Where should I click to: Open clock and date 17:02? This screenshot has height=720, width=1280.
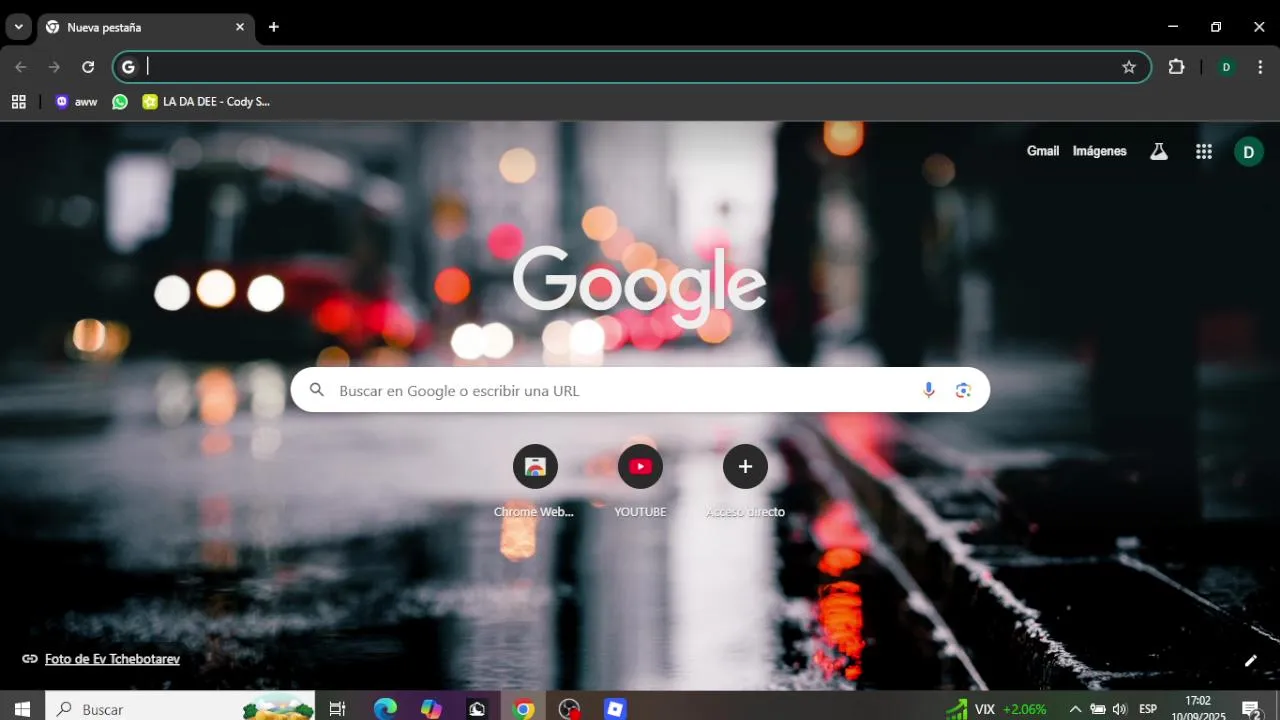(x=1198, y=708)
